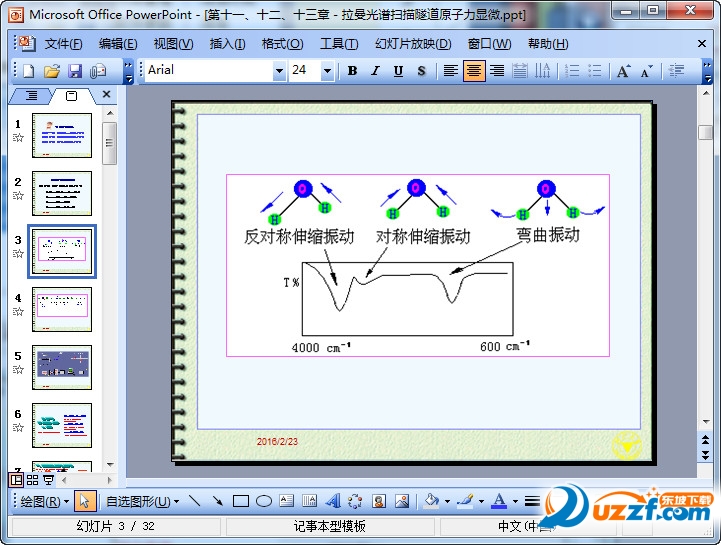Insert a horizontal text box
The image size is (721, 545).
286,501
